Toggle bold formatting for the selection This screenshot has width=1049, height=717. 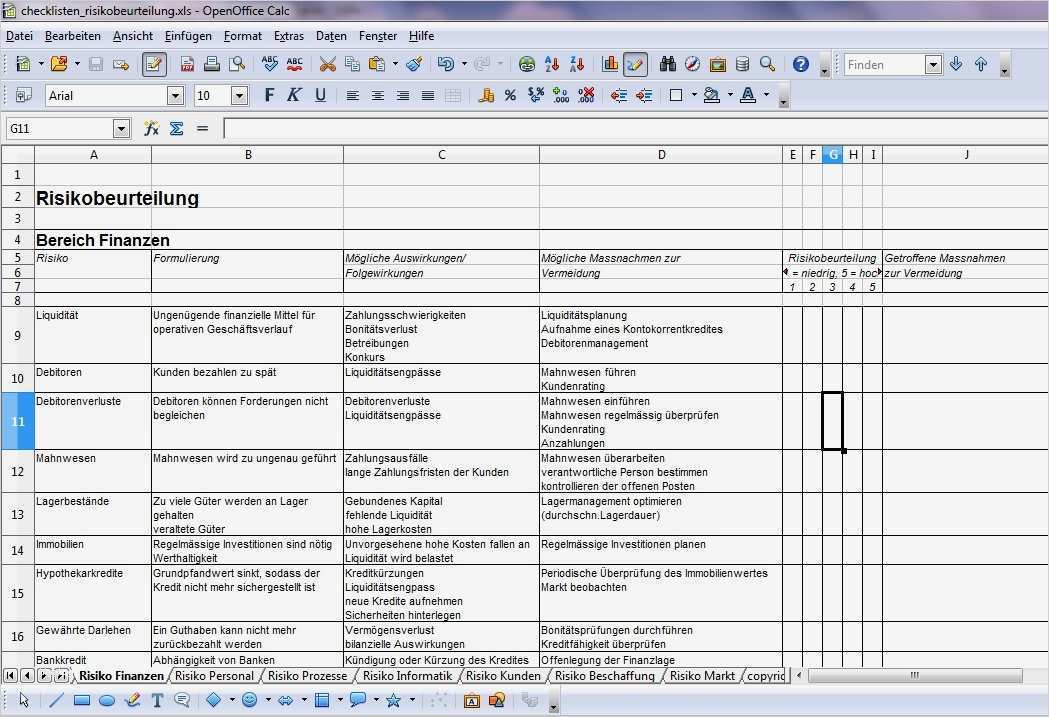pyautogui.click(x=269, y=95)
